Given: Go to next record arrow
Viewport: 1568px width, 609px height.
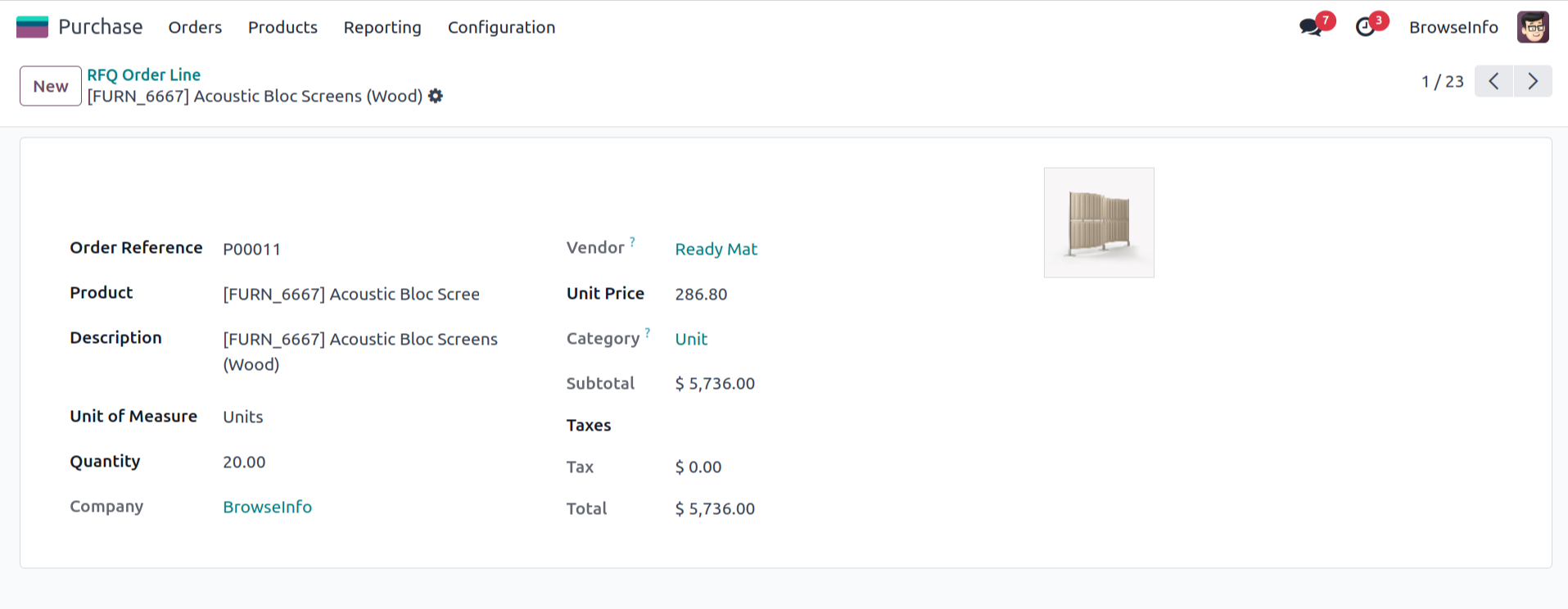Looking at the screenshot, I should click(1533, 81).
